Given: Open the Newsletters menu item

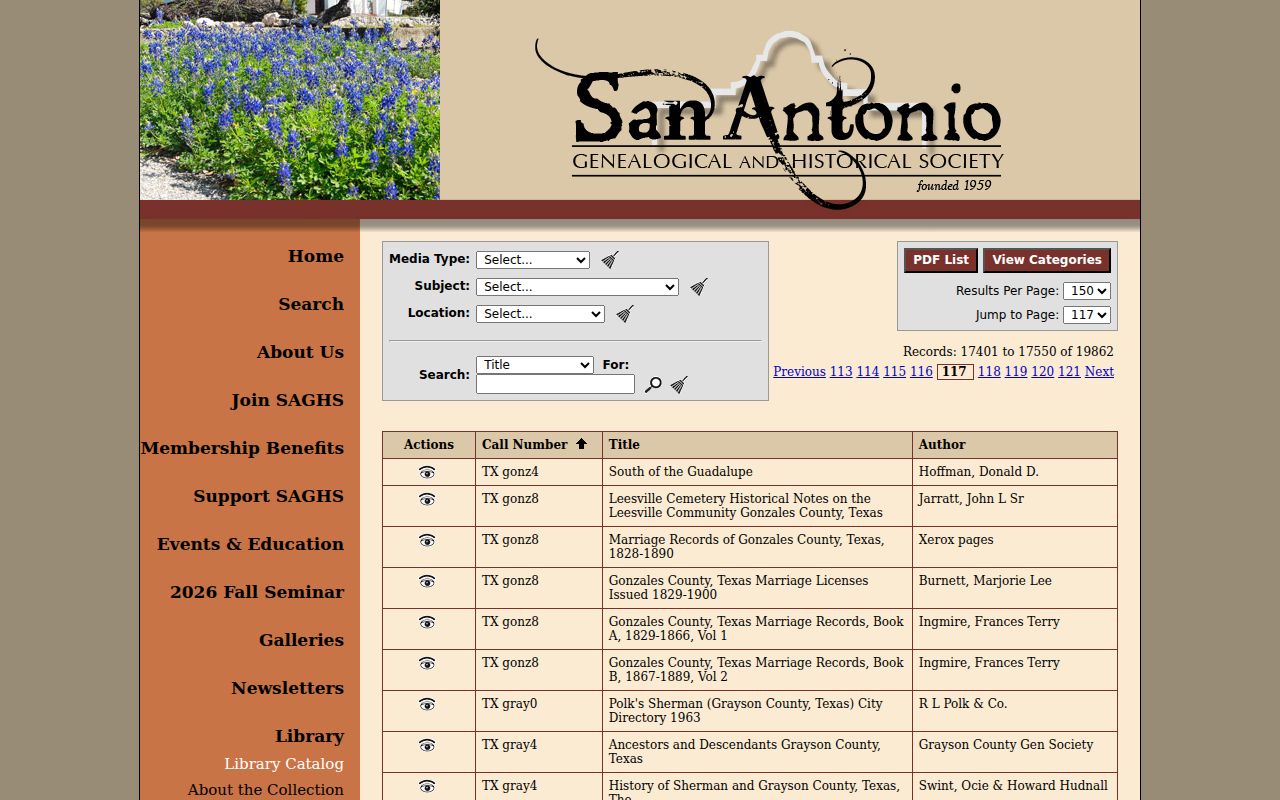Looking at the screenshot, I should click(288, 688).
